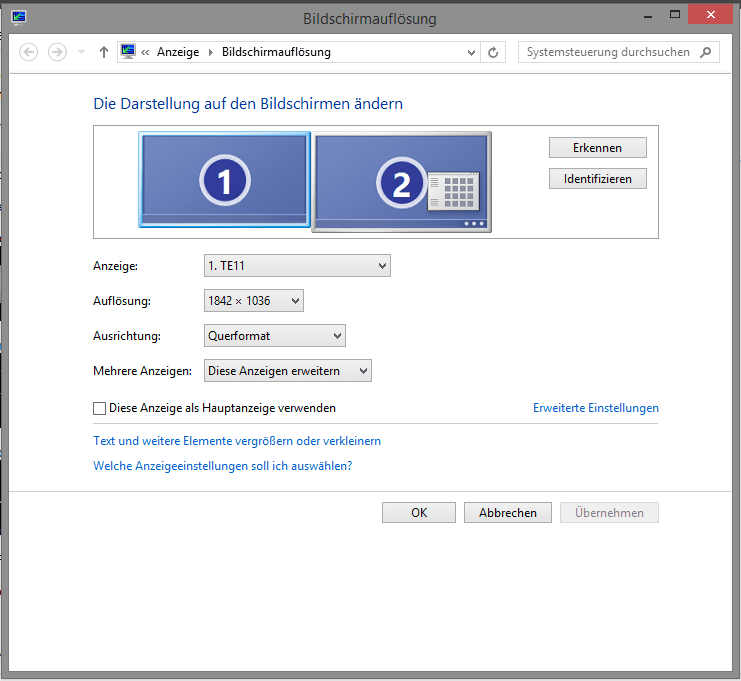Viewport: 741px width, 681px height.
Task: Go back with the navigation back arrow
Action: pyautogui.click(x=28, y=52)
